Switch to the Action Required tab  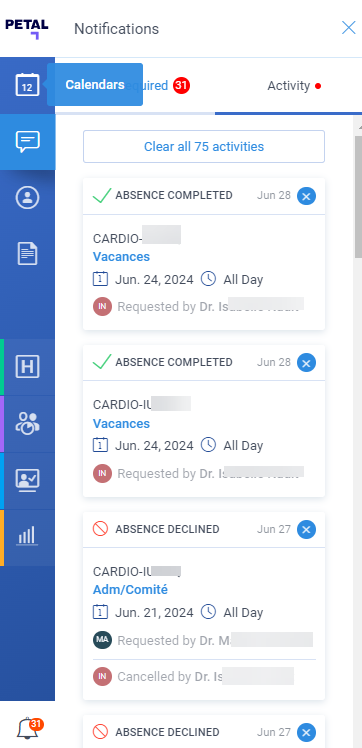coord(135,86)
